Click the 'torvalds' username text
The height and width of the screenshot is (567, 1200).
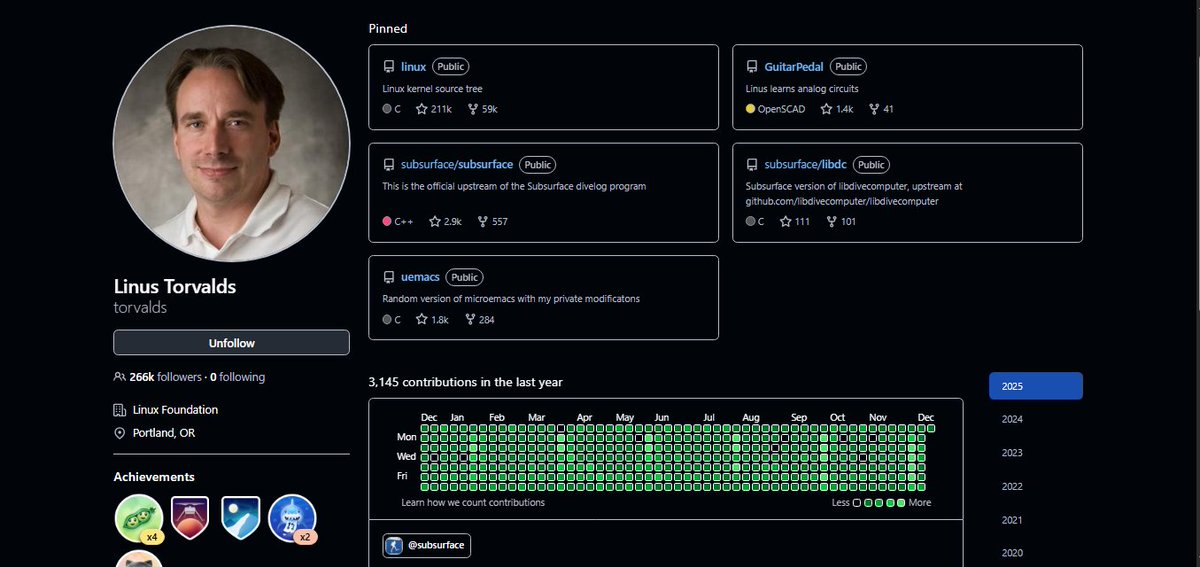coord(140,308)
